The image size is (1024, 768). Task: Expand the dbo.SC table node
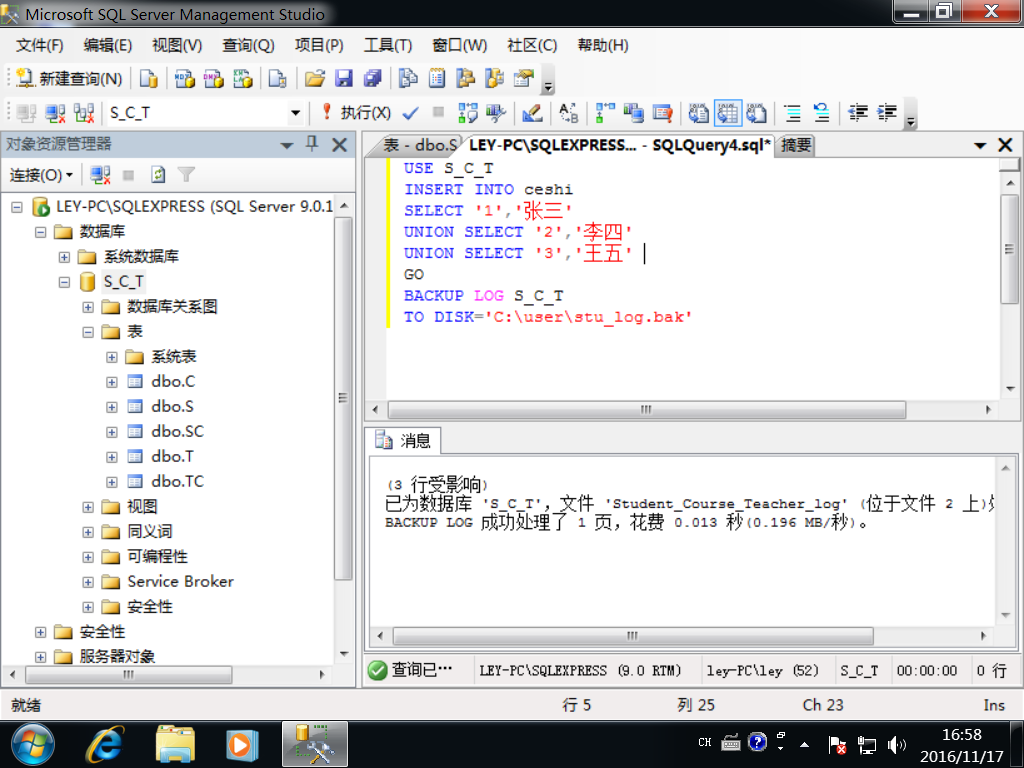(112, 432)
